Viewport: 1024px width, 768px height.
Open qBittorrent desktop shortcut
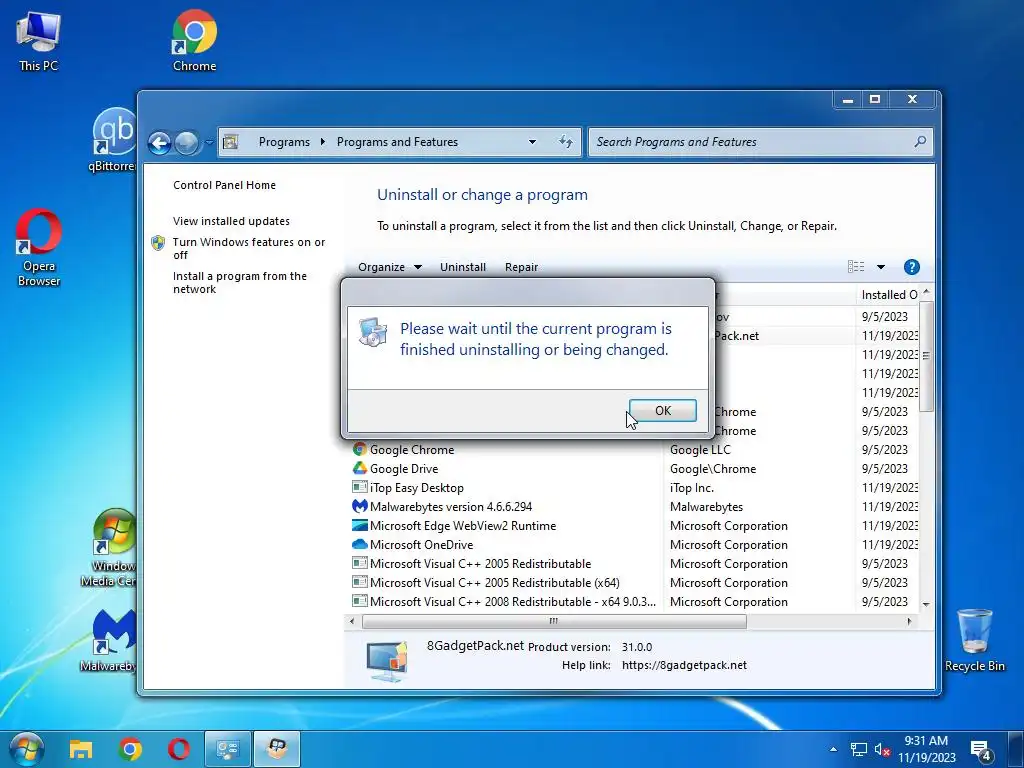[x=114, y=140]
